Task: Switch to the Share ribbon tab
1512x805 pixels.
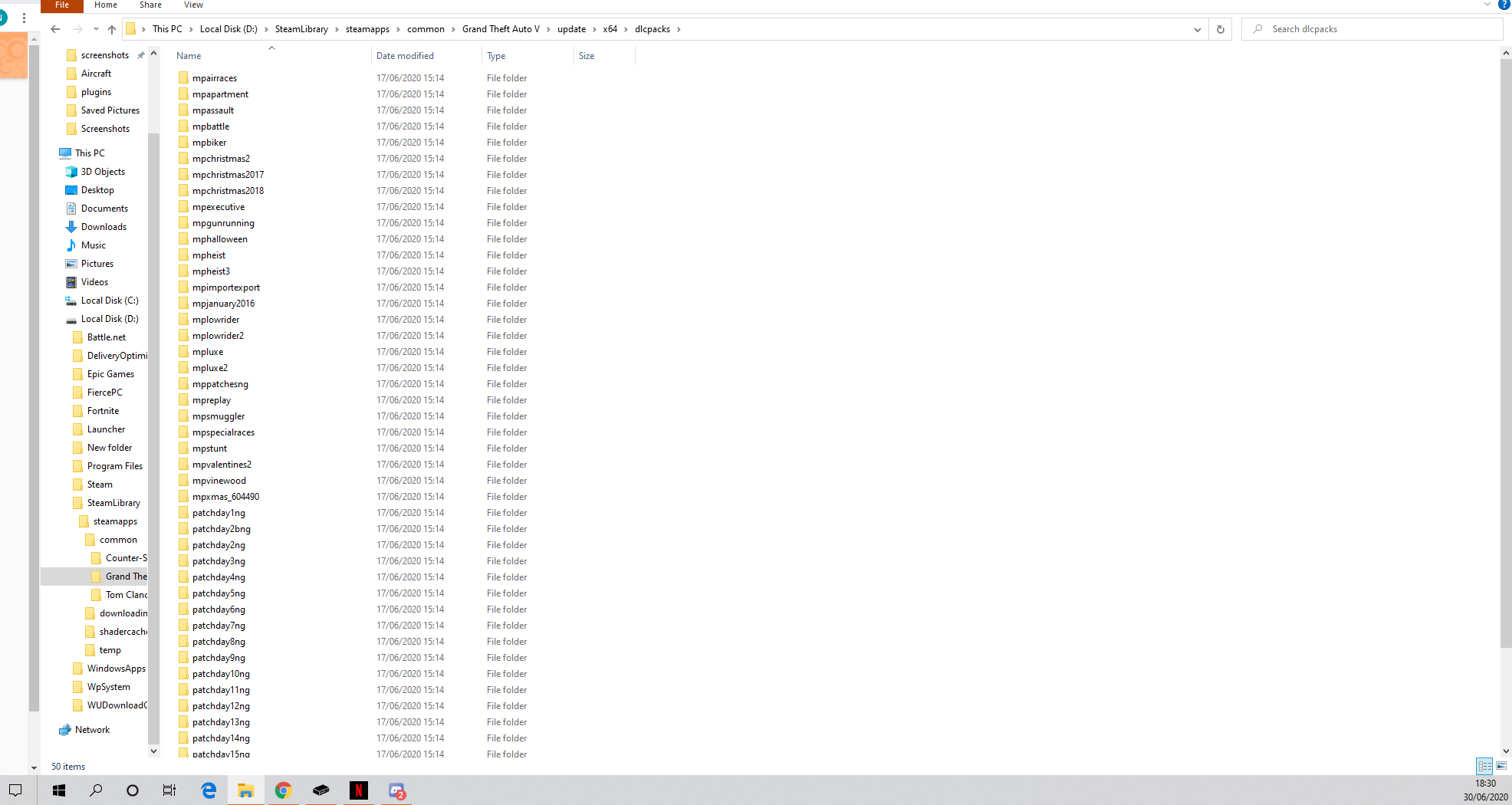Action: click(150, 5)
